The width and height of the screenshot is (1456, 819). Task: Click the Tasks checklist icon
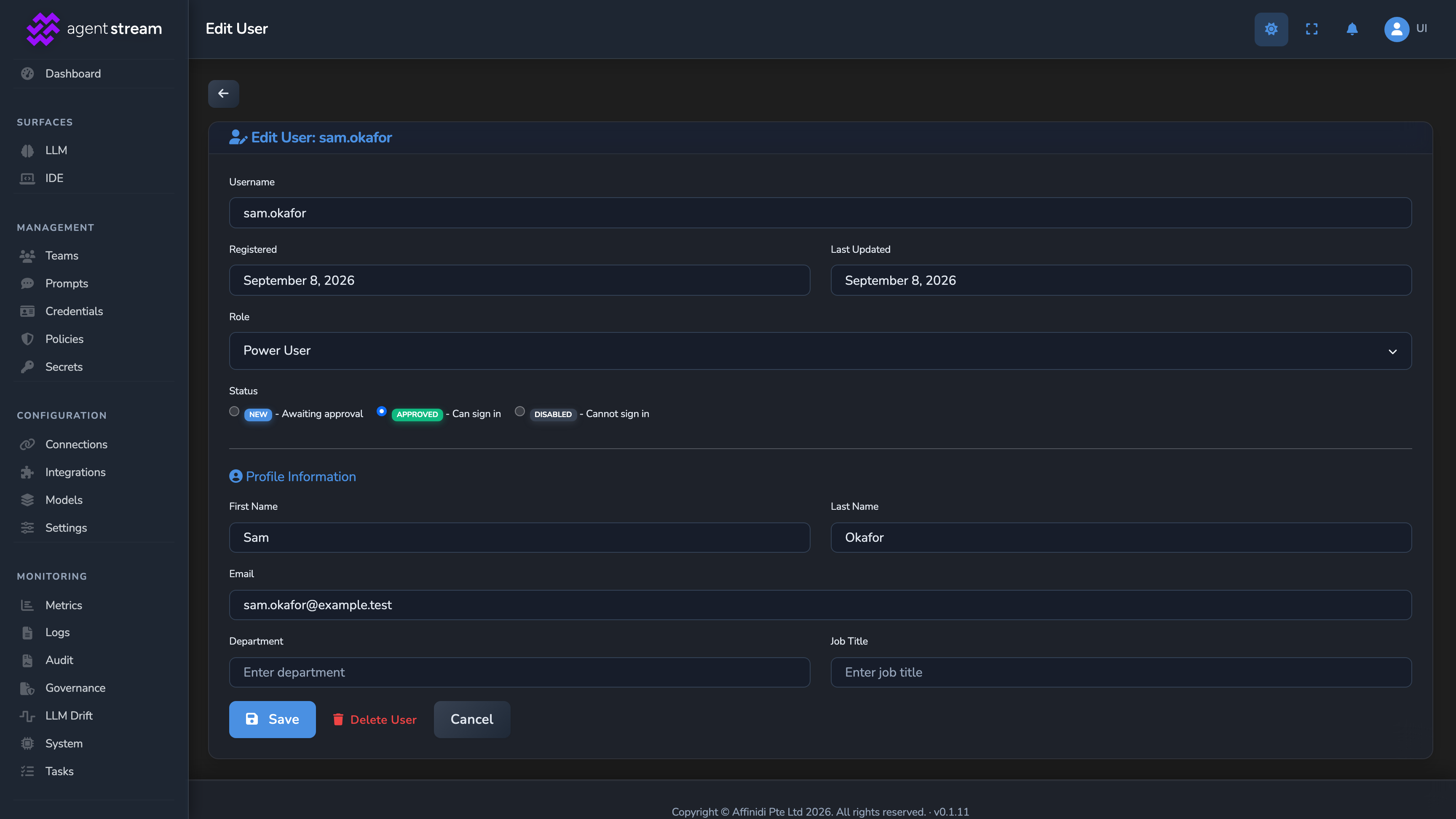click(27, 771)
